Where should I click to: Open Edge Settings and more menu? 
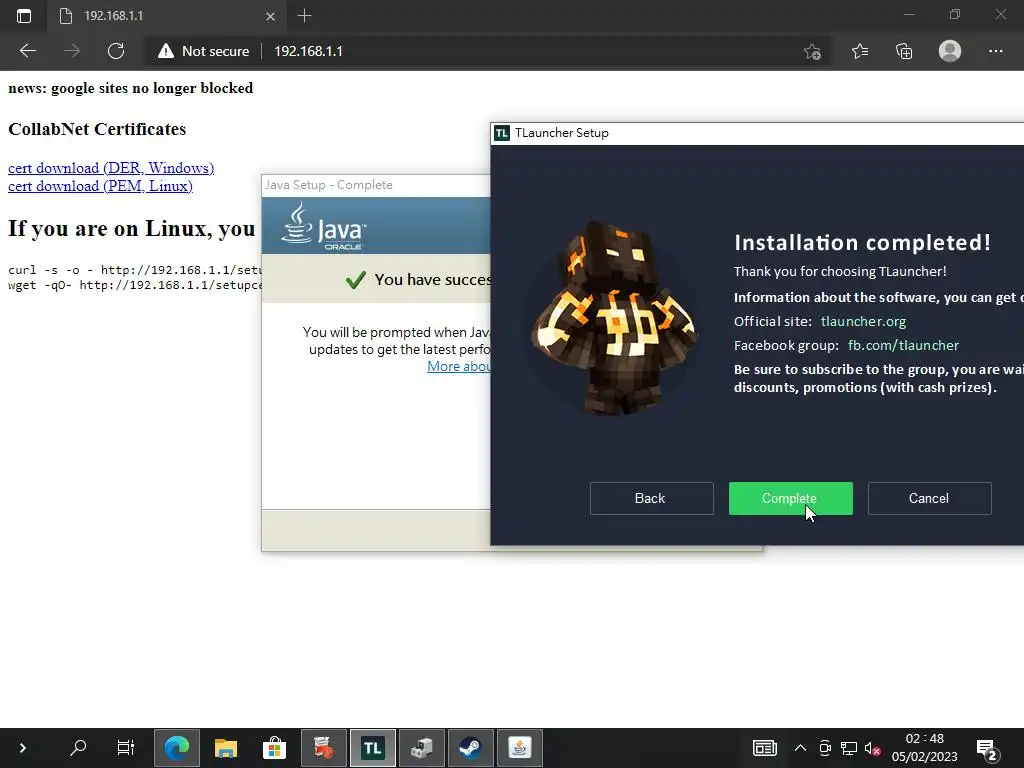tap(995, 51)
